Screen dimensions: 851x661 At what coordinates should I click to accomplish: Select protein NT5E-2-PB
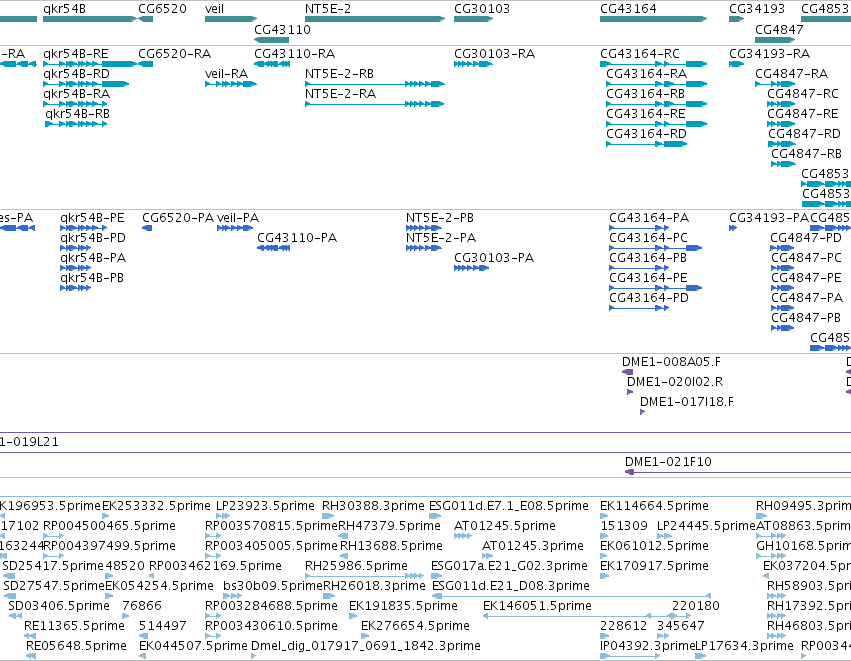tap(423, 228)
